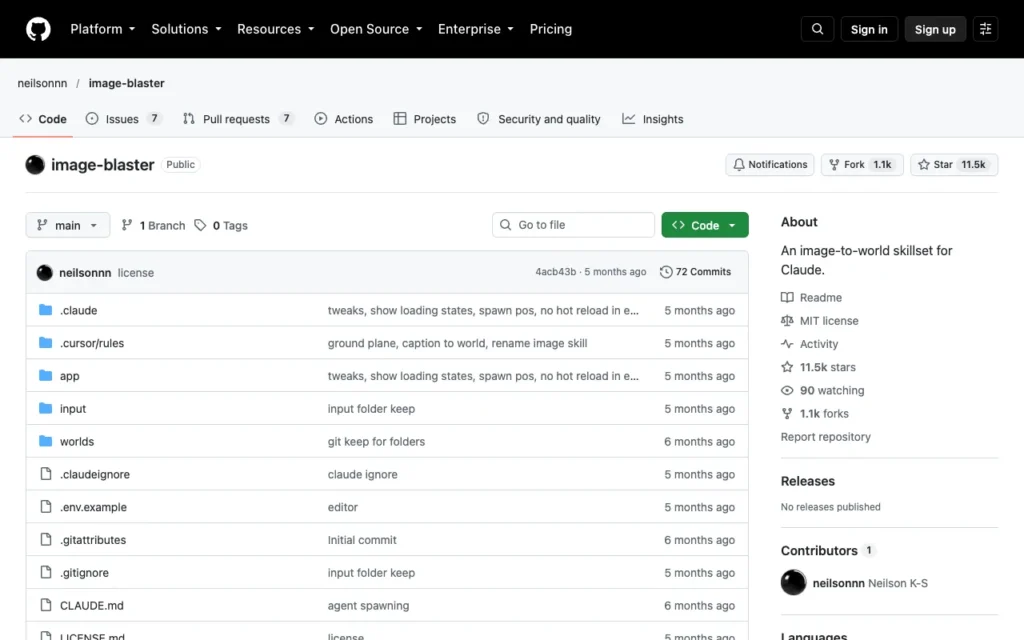The image size is (1024, 640).
Task: Star the repository with Star button
Action: click(953, 165)
